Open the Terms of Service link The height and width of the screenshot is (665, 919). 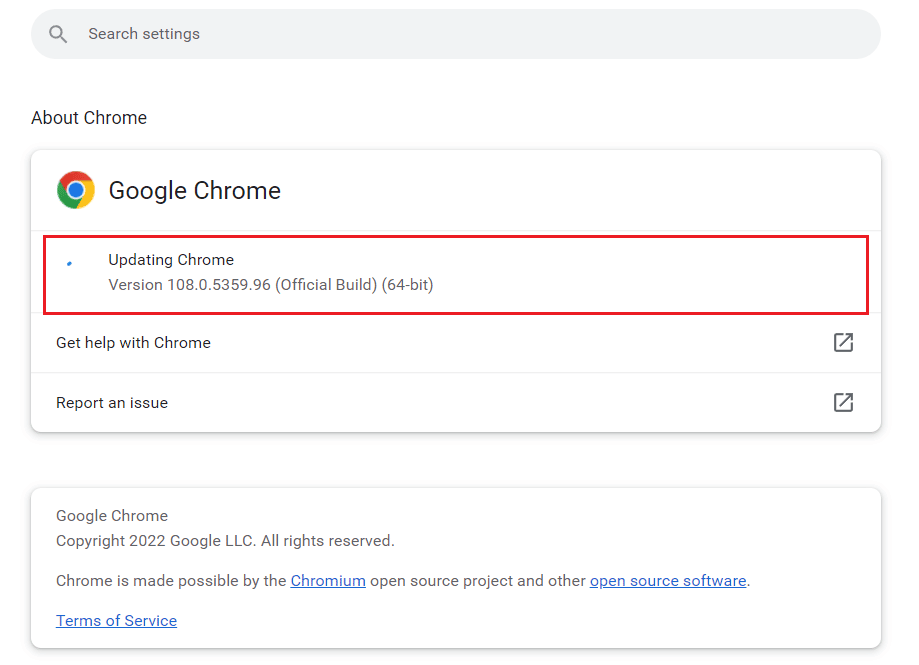tap(116, 620)
